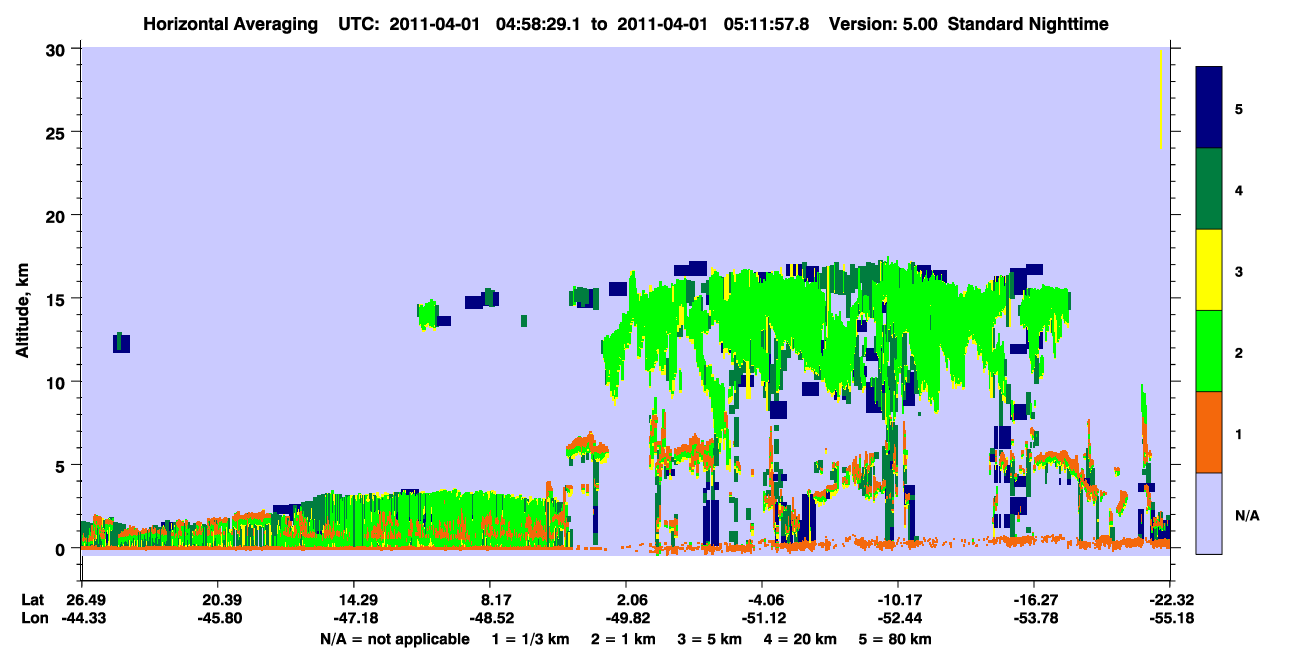Click the 'N/A = not applicable' legend text
Screen dimensions: 1300x667
click(x=394, y=639)
